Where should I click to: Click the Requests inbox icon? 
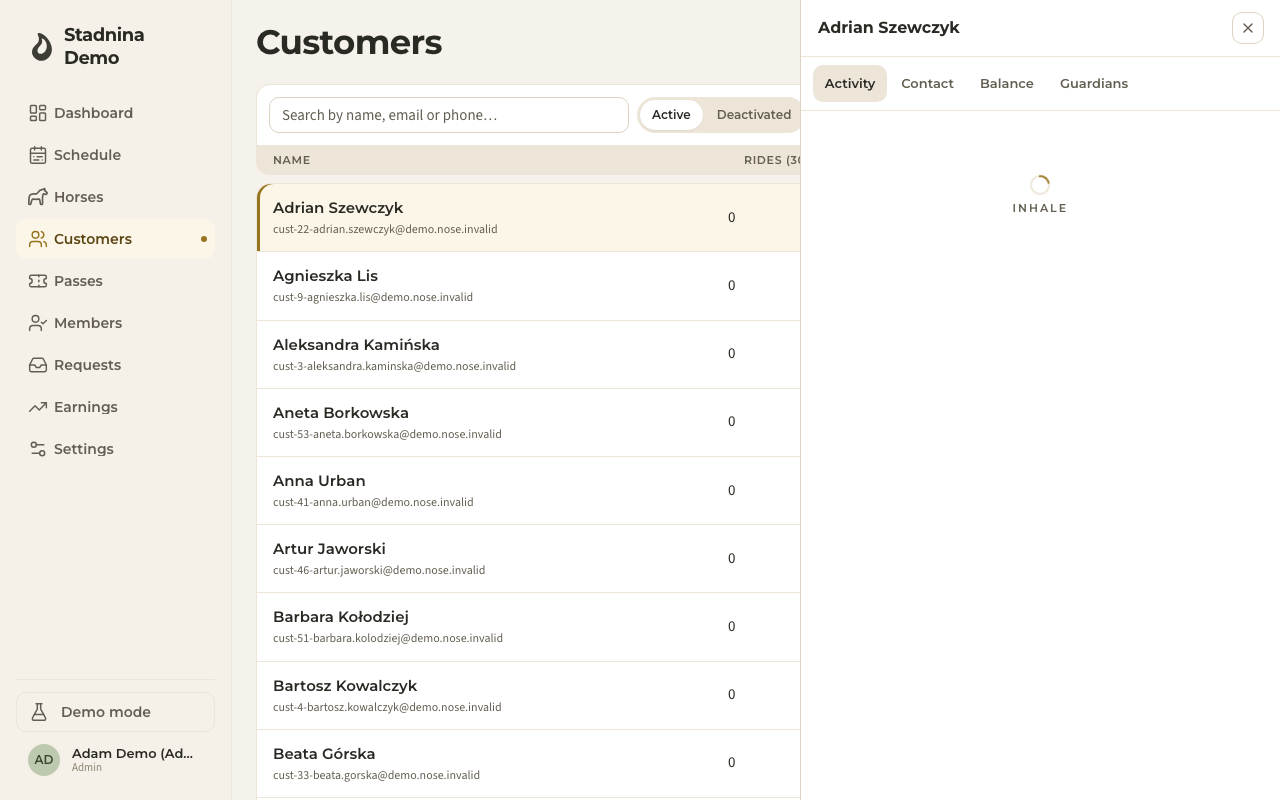click(38, 365)
